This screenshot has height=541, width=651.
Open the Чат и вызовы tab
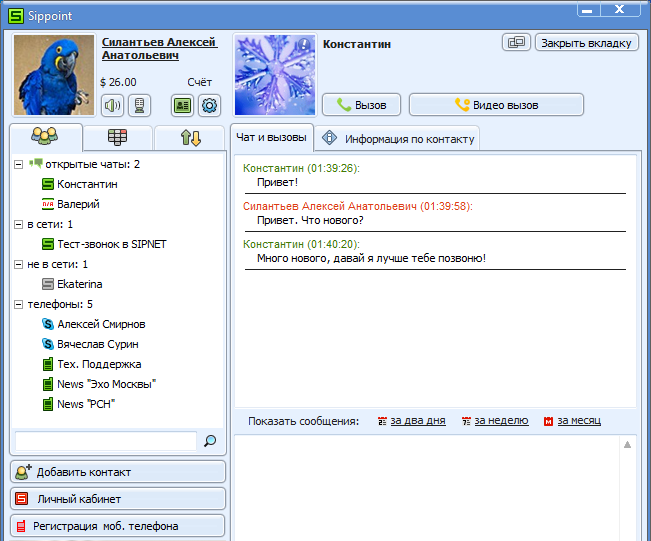pos(272,137)
